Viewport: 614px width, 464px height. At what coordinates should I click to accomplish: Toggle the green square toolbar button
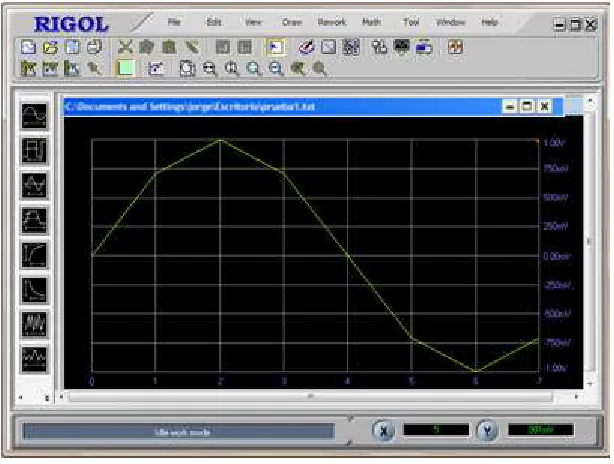coord(126,69)
